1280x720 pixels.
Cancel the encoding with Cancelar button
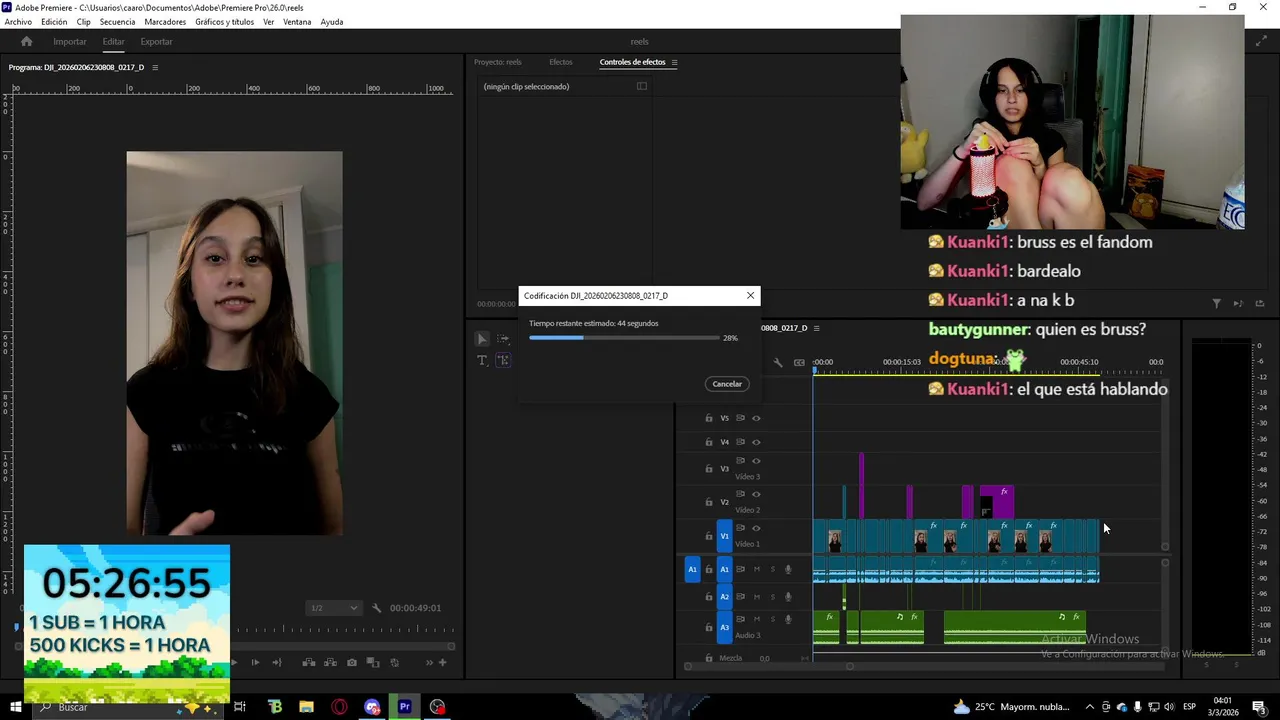pyautogui.click(x=727, y=384)
